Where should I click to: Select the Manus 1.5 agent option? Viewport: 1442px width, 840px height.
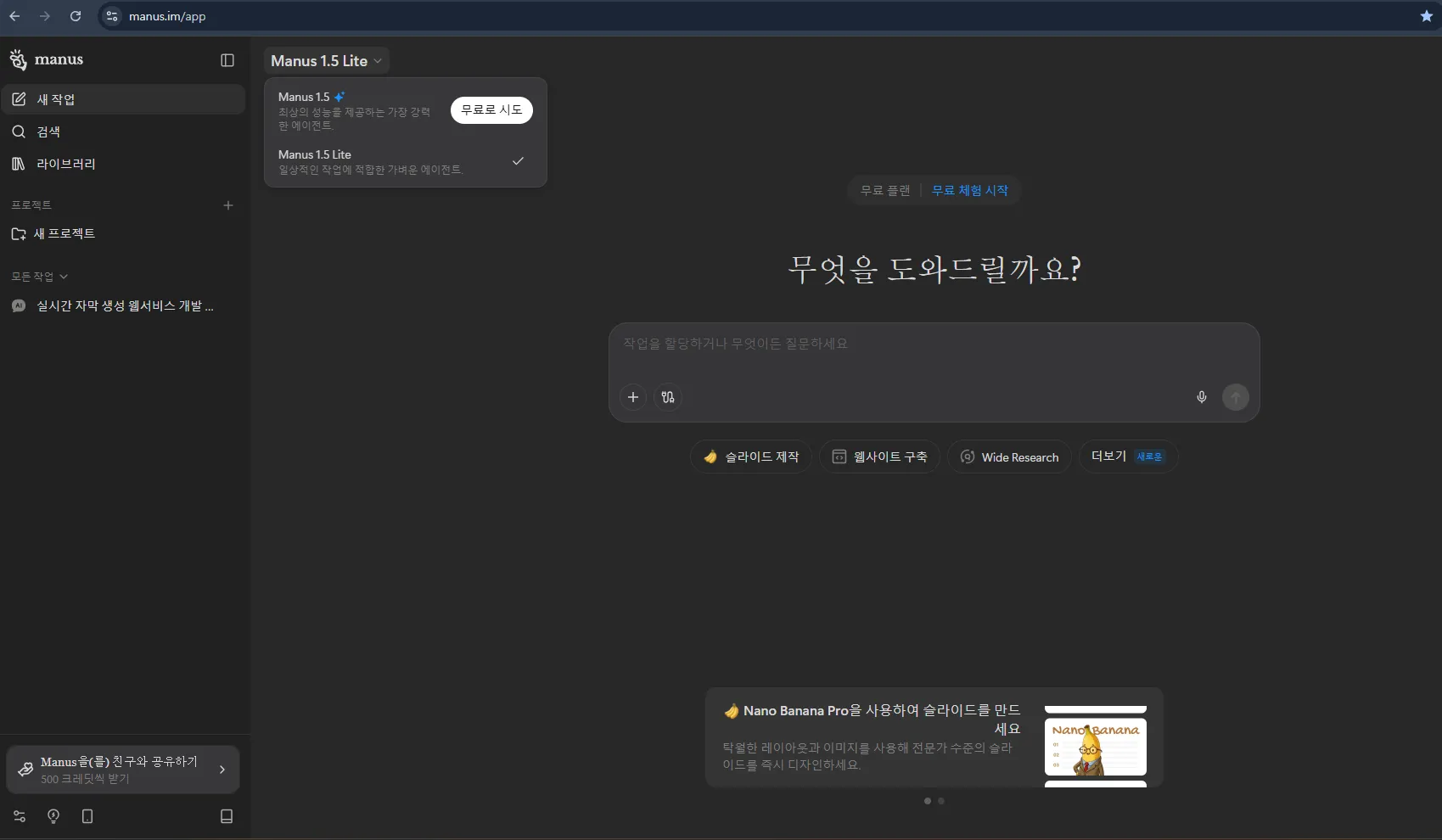pos(356,111)
